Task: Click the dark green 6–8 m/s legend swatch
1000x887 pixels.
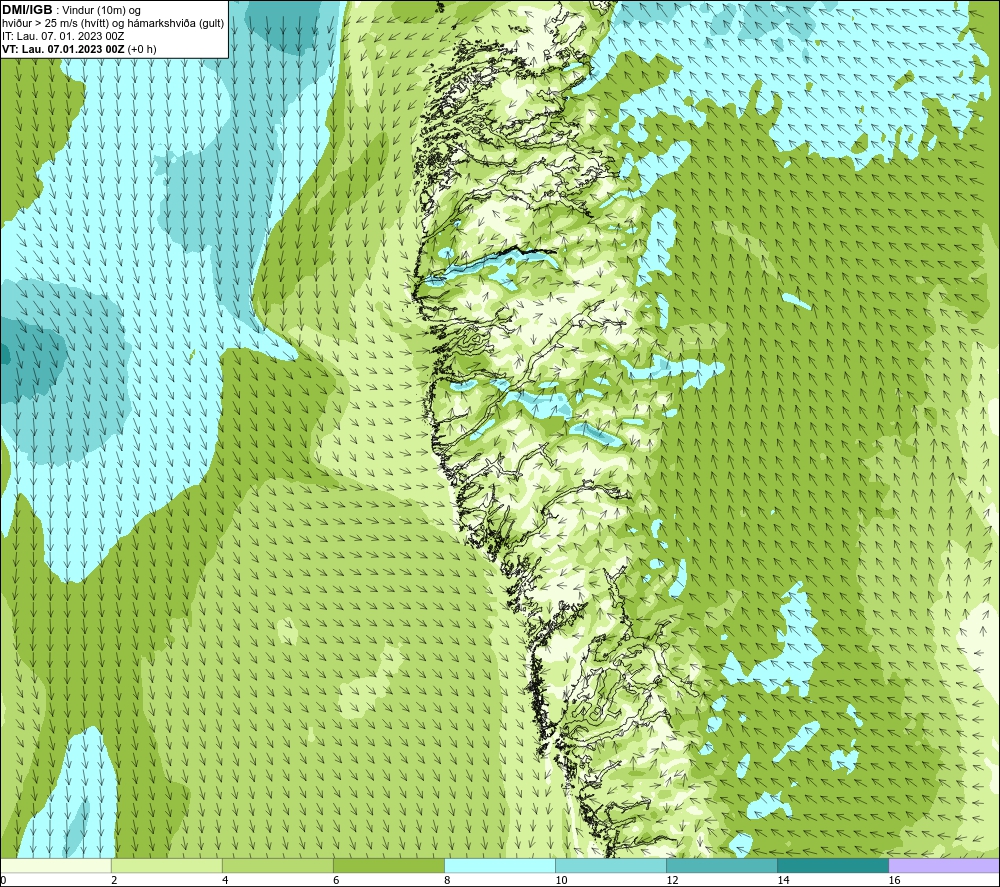Action: [389, 865]
